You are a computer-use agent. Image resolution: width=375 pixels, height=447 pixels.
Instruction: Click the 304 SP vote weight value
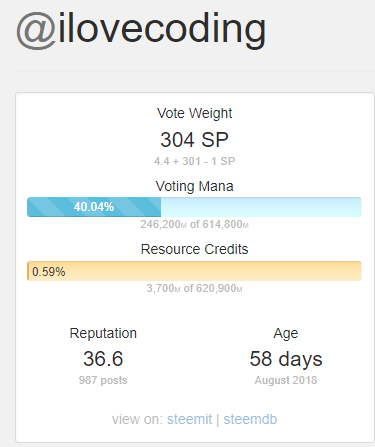(x=194, y=140)
